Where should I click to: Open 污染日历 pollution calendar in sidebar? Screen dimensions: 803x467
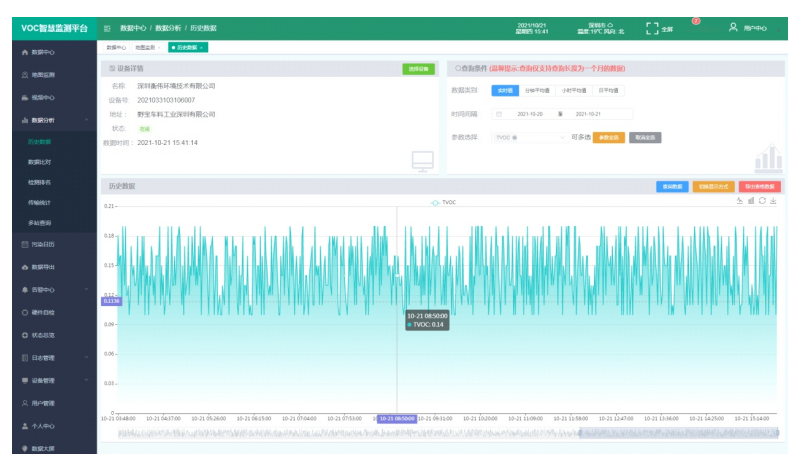point(54,244)
